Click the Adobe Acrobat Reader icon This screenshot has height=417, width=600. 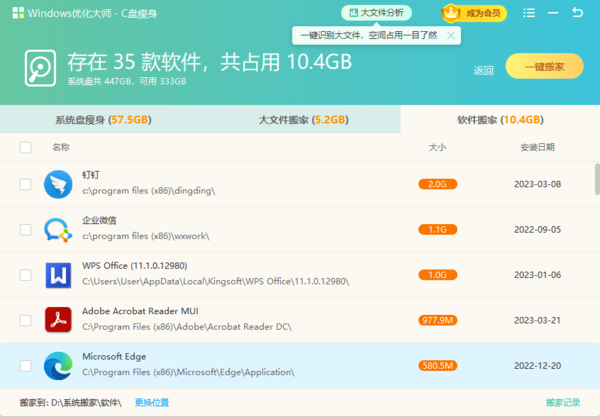coord(58,321)
